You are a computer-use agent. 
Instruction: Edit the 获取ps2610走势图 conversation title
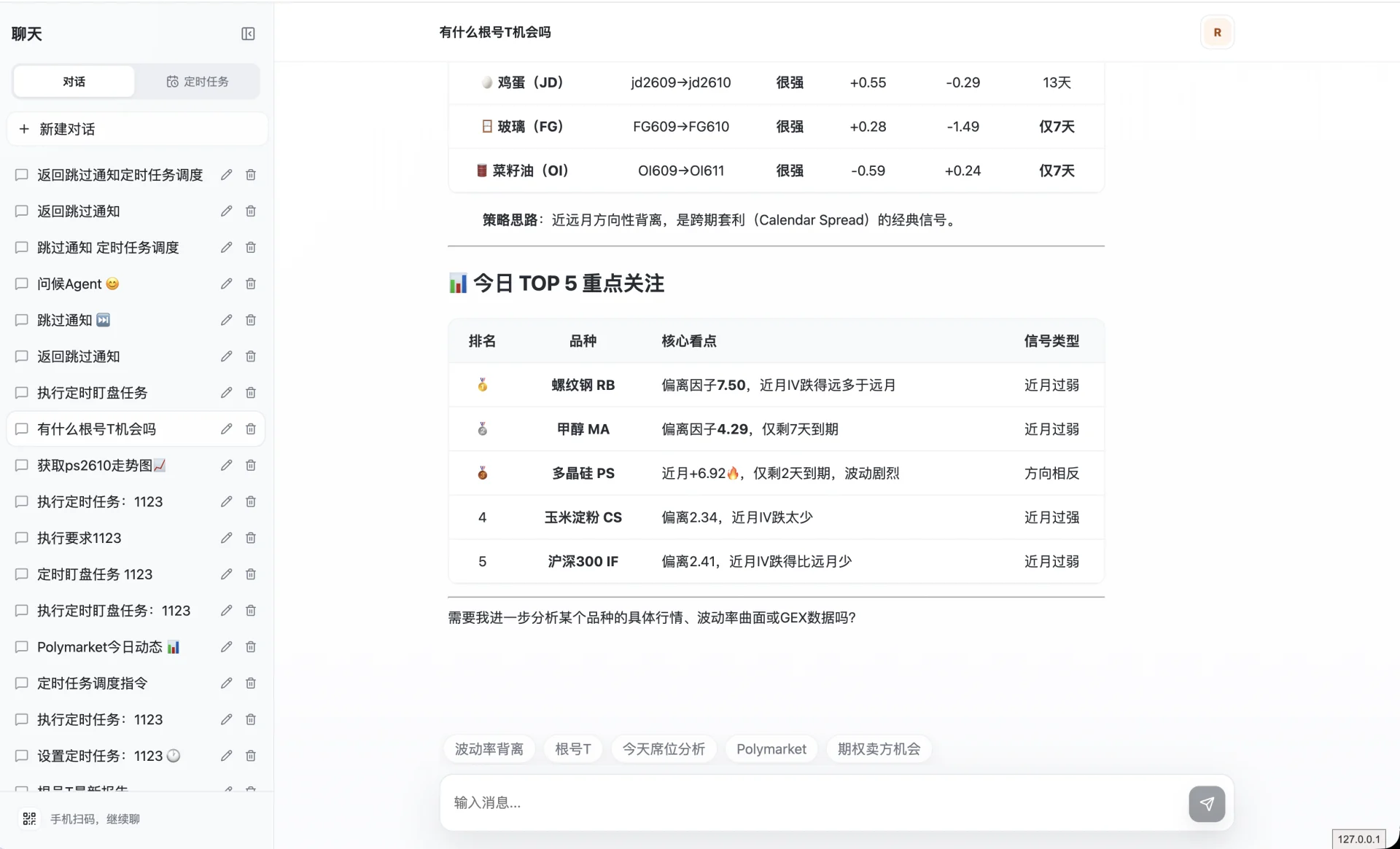(227, 465)
